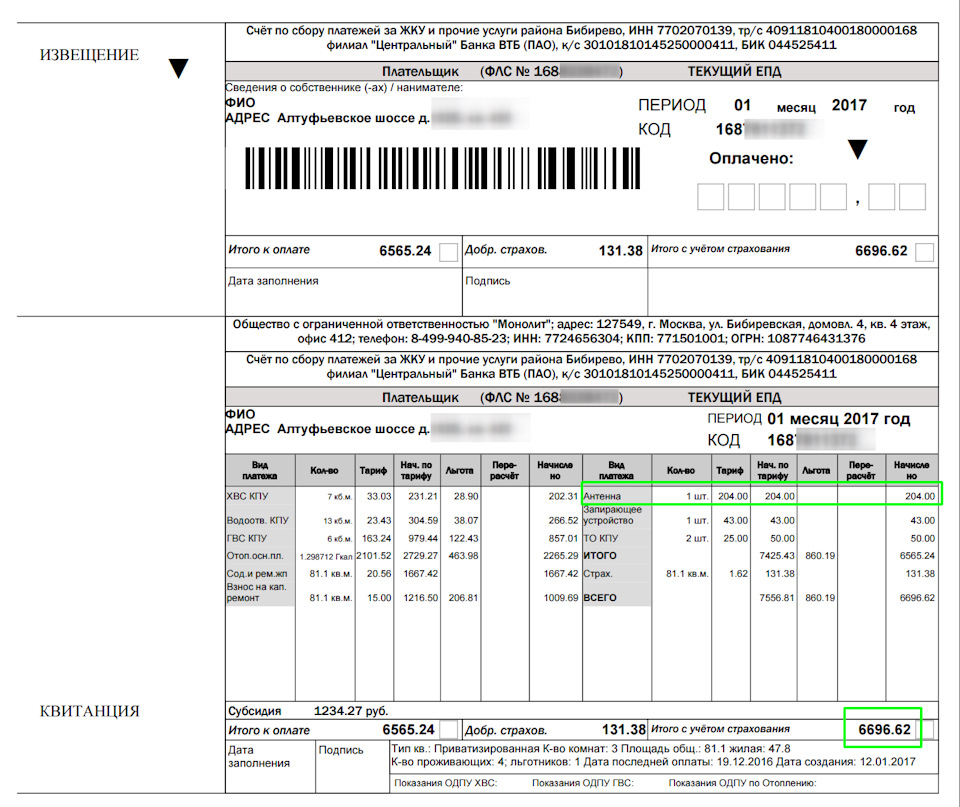Click the ГВС КПУ row label

tap(246, 538)
